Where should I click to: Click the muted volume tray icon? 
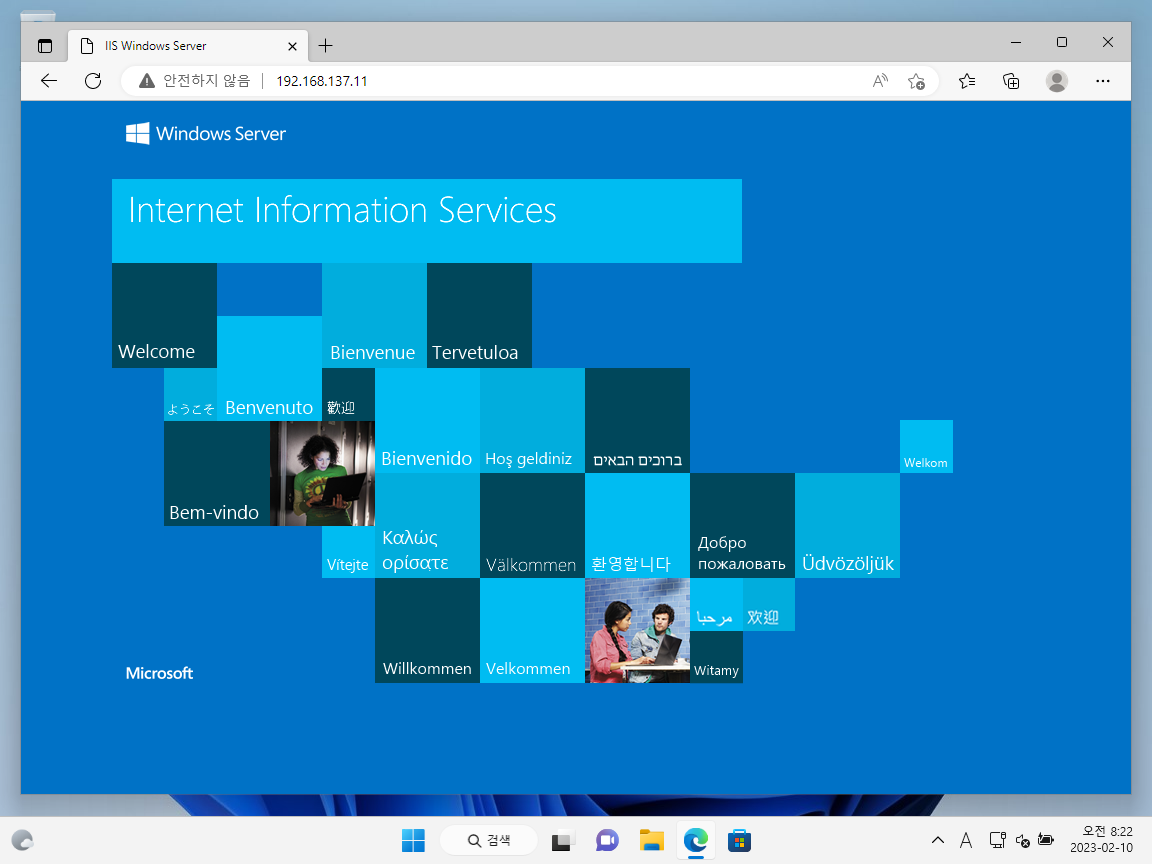click(x=1022, y=840)
